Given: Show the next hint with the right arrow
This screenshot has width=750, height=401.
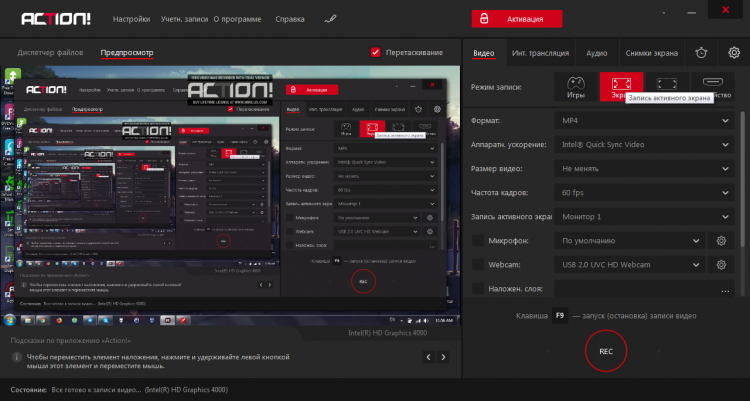Looking at the screenshot, I should 443,357.
